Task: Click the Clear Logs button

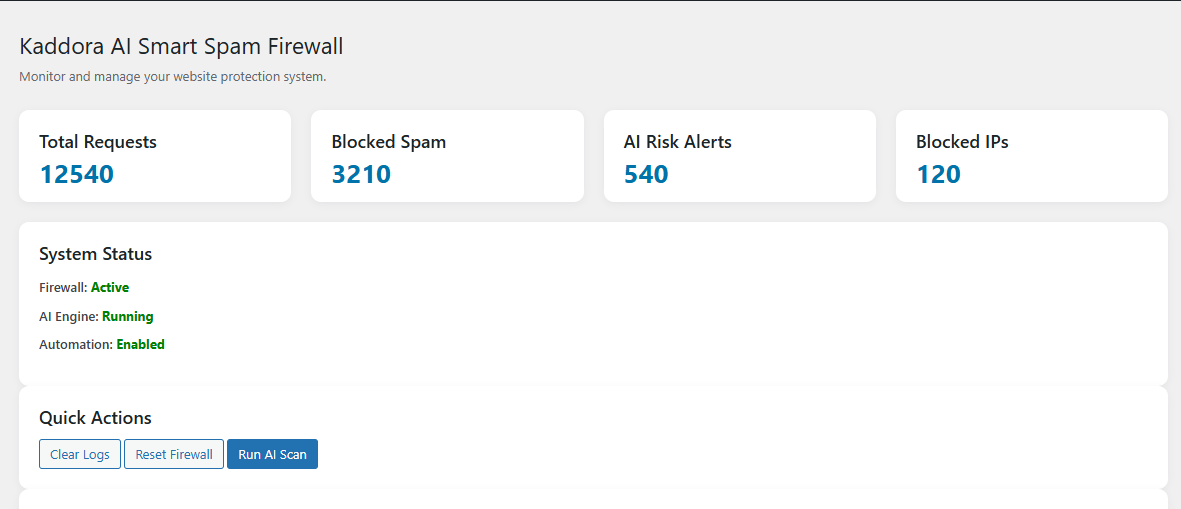Action: tap(80, 454)
